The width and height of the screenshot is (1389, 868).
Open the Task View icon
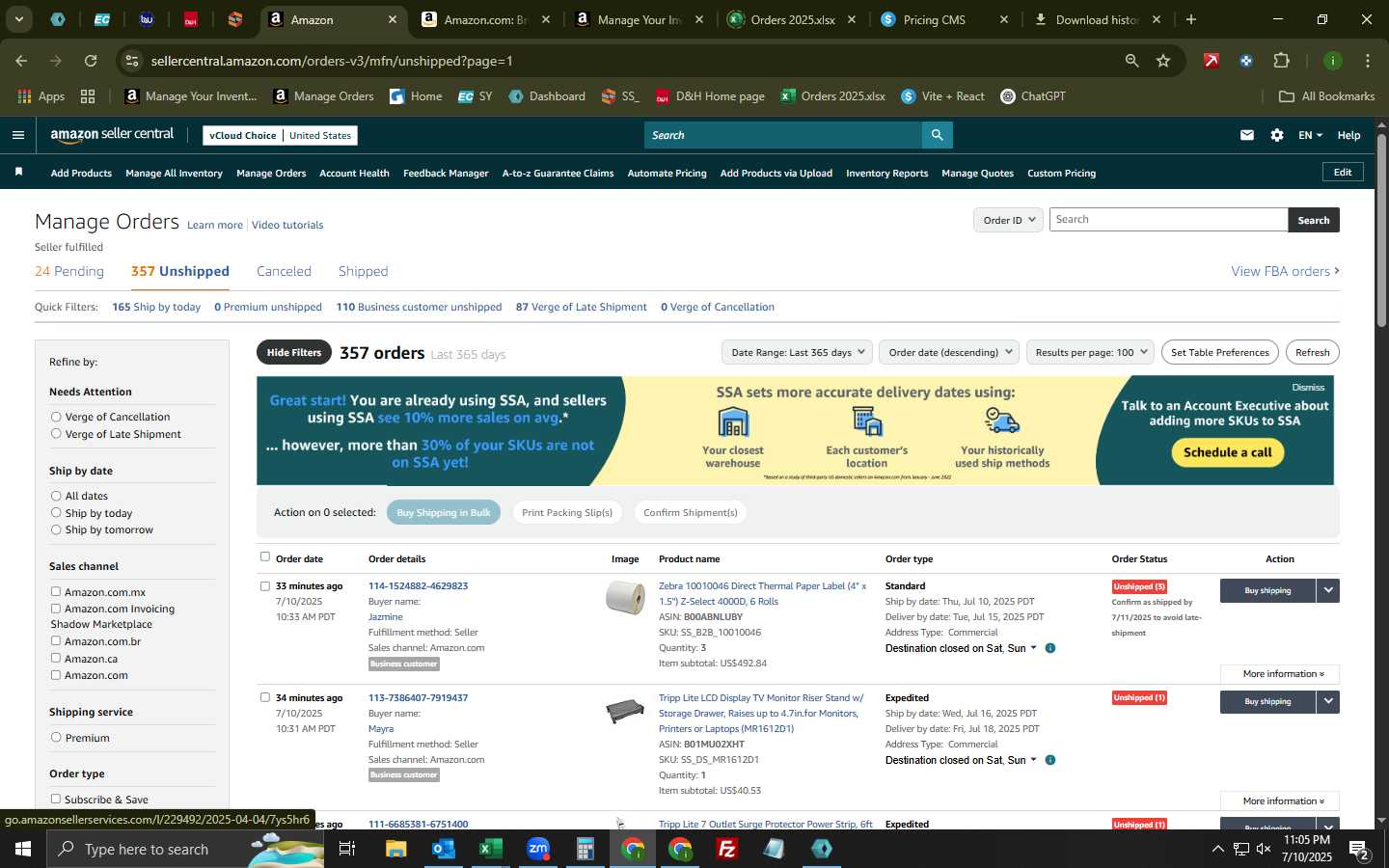coord(347,849)
